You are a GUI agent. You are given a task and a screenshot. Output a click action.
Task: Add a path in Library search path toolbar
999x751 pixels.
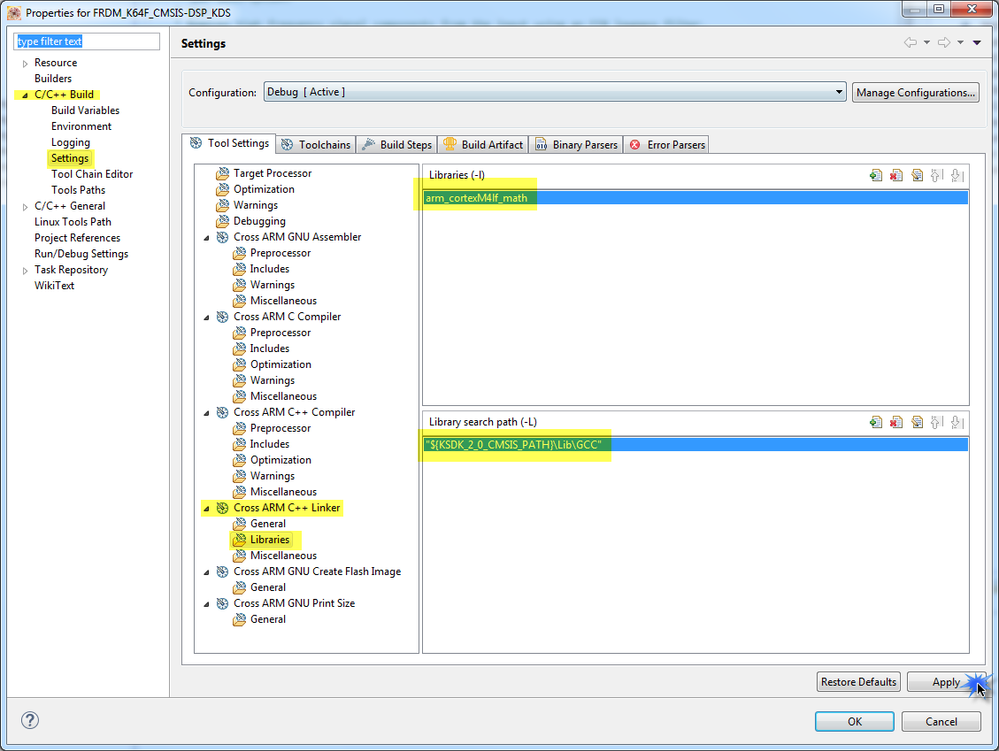pyautogui.click(x=875, y=422)
